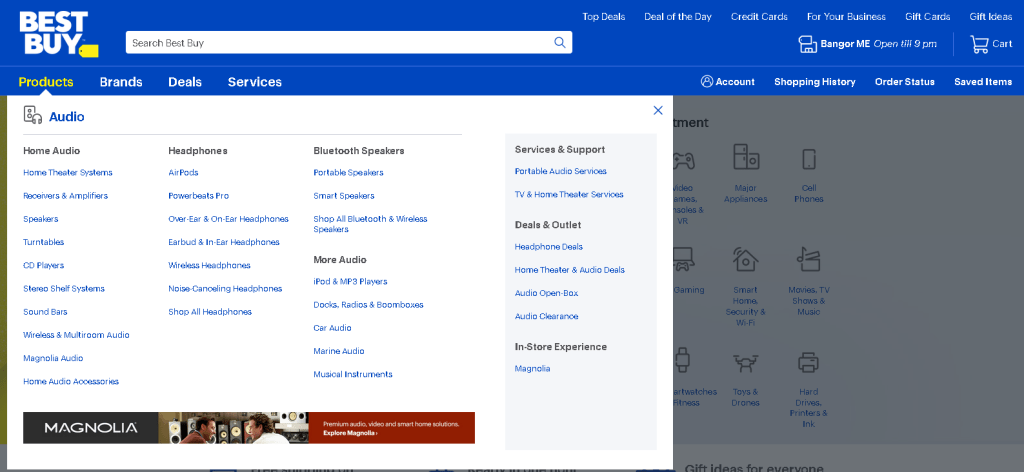1024x472 pixels.
Task: Open Account via the person icon
Action: (x=707, y=82)
